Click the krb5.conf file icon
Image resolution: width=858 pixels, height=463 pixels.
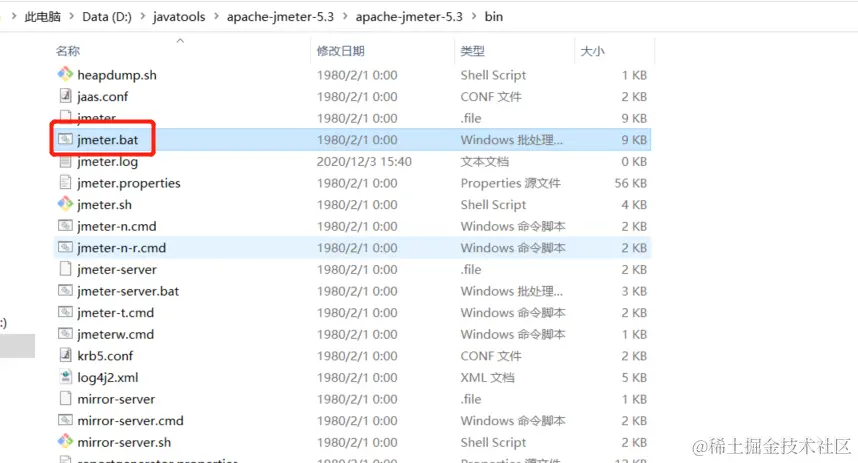[x=65, y=355]
